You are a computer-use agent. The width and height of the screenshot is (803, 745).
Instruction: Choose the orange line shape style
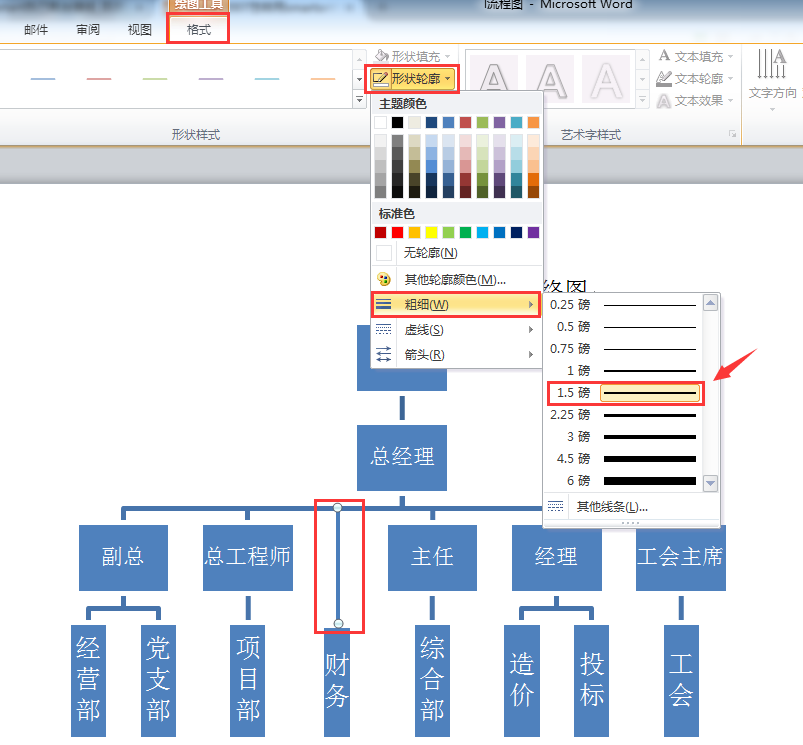click(x=323, y=79)
